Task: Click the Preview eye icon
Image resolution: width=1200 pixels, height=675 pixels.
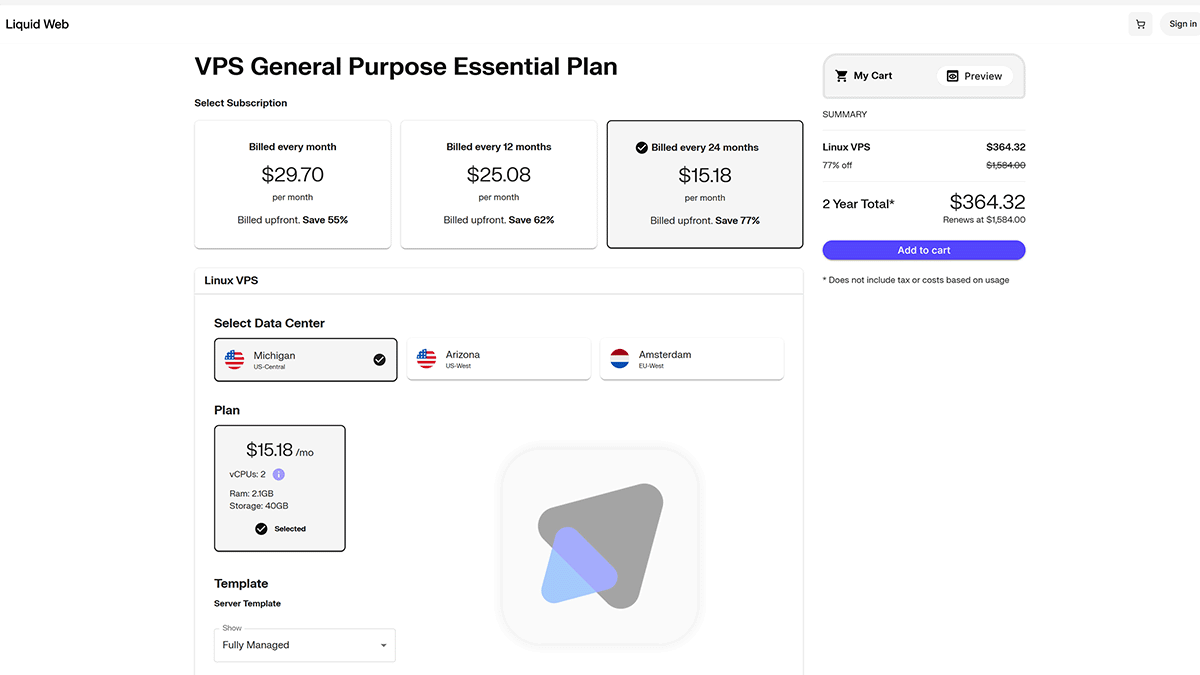Action: tap(953, 76)
